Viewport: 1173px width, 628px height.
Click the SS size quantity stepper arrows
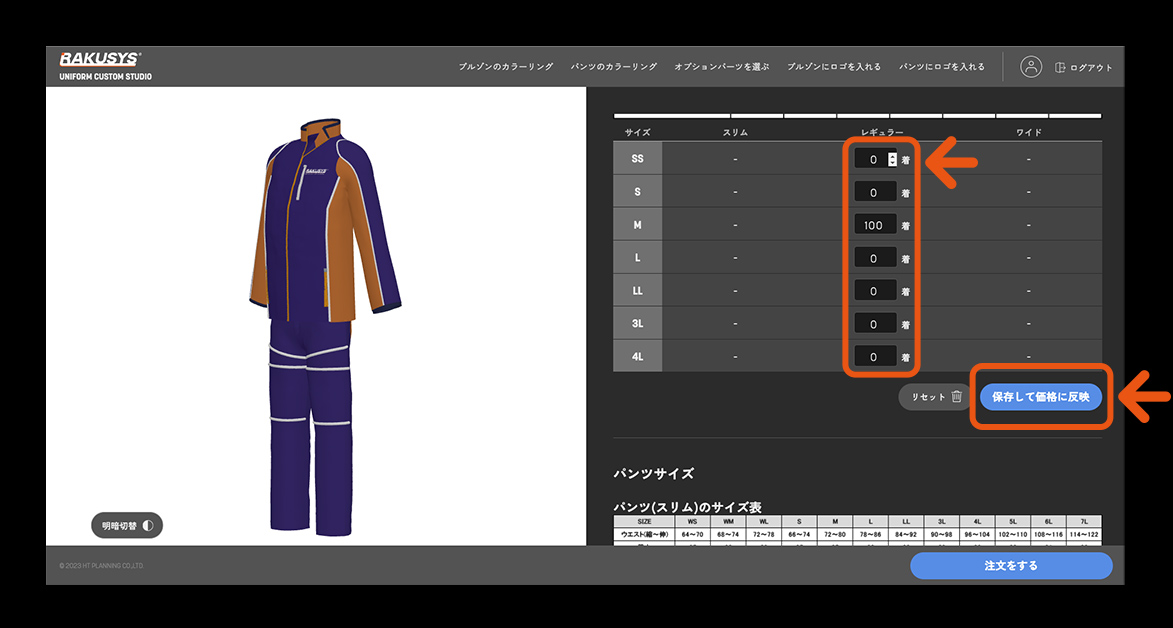(892, 159)
